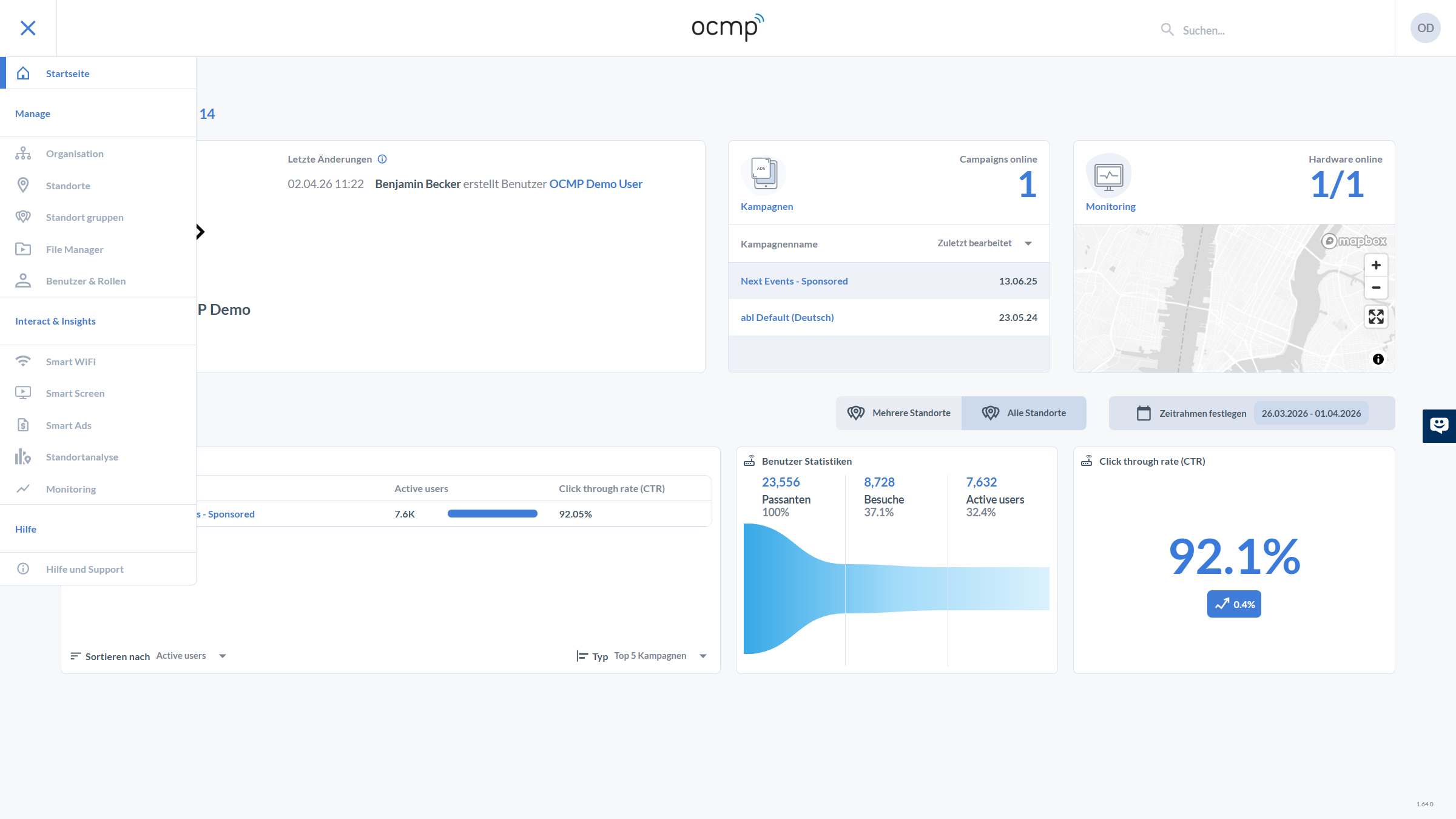
Task: Click the date range 26.03.2026 - 01.04.2026
Action: (x=1311, y=413)
